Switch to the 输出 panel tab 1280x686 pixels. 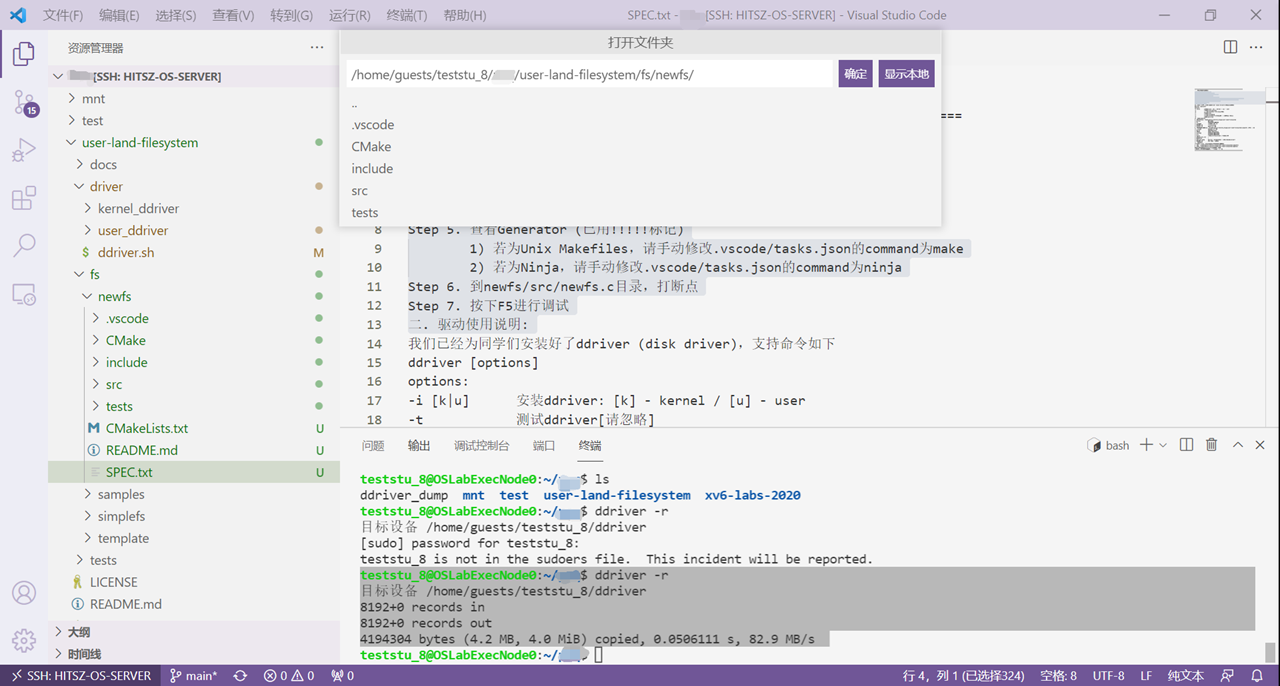click(x=419, y=445)
